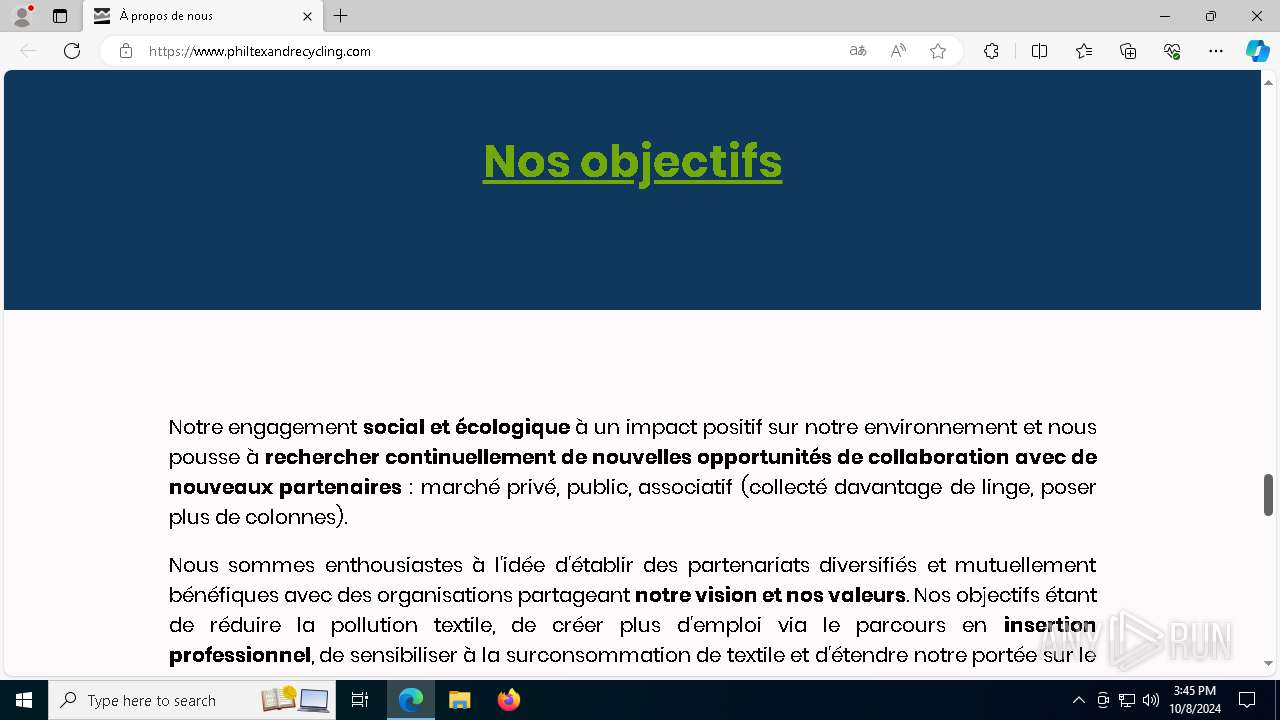Translate this page icon
This screenshot has width=1280, height=720.
(x=858, y=51)
